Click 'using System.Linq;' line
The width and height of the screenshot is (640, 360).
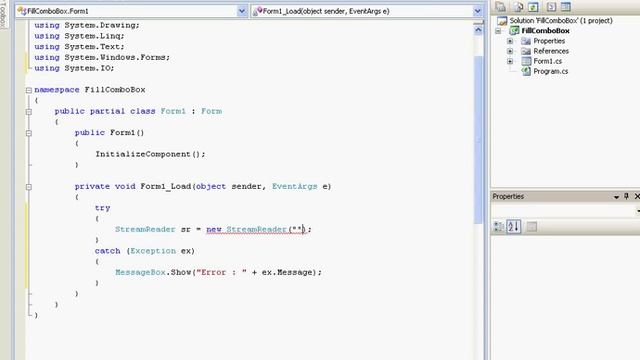coord(79,36)
